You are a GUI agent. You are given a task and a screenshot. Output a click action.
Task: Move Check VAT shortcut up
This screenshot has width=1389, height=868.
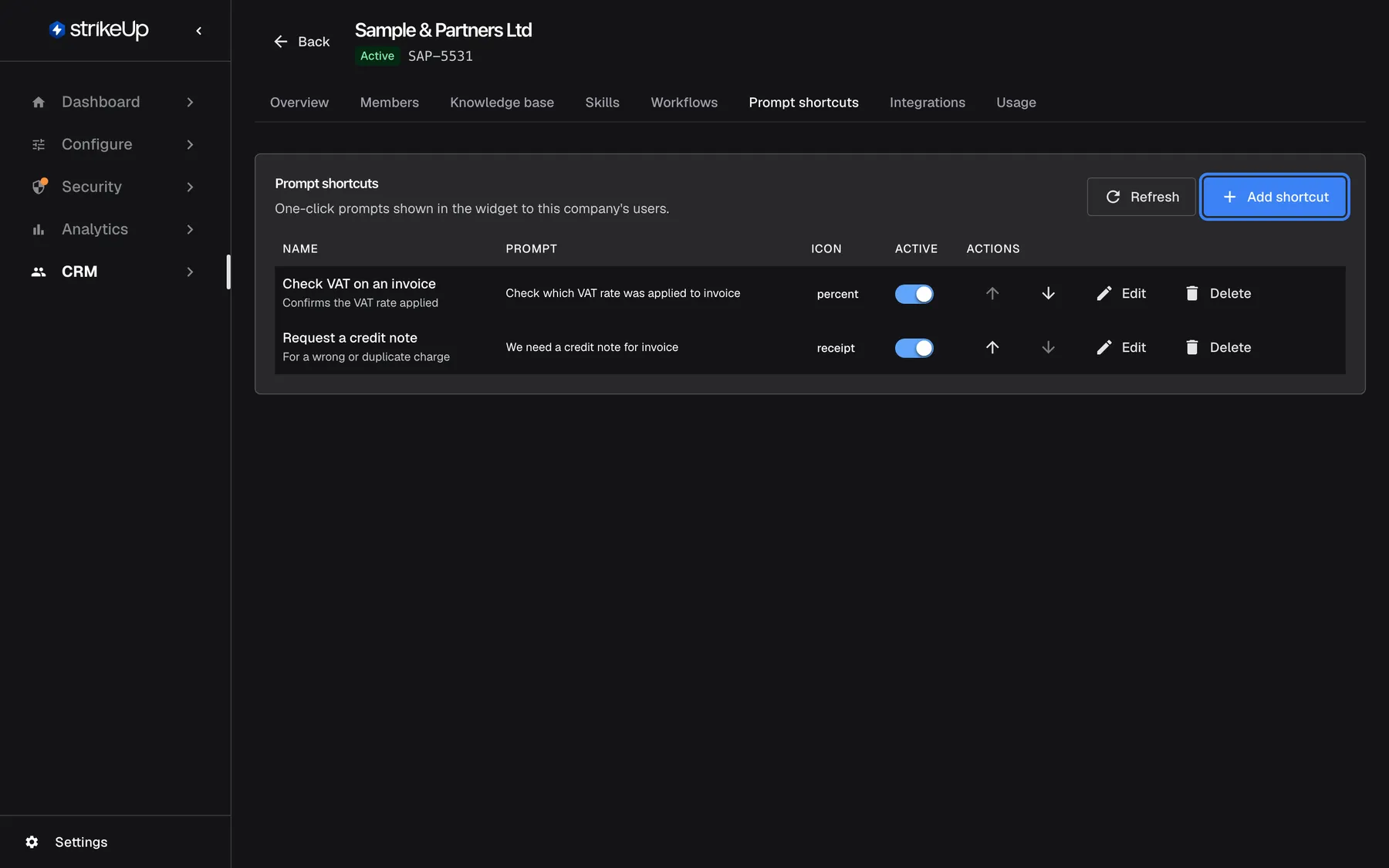pyautogui.click(x=992, y=293)
